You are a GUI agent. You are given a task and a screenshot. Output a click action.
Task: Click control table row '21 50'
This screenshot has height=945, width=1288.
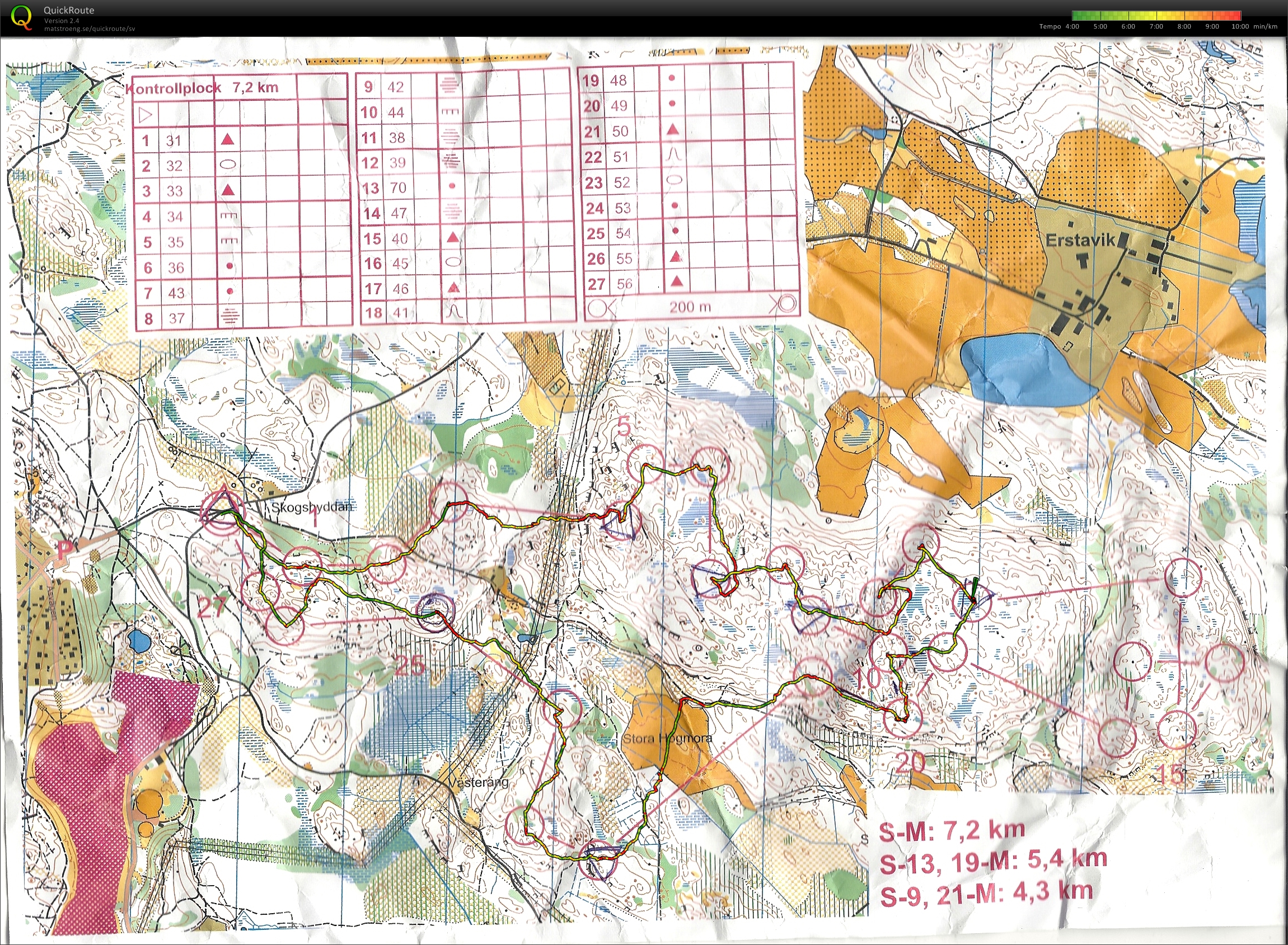click(x=687, y=131)
